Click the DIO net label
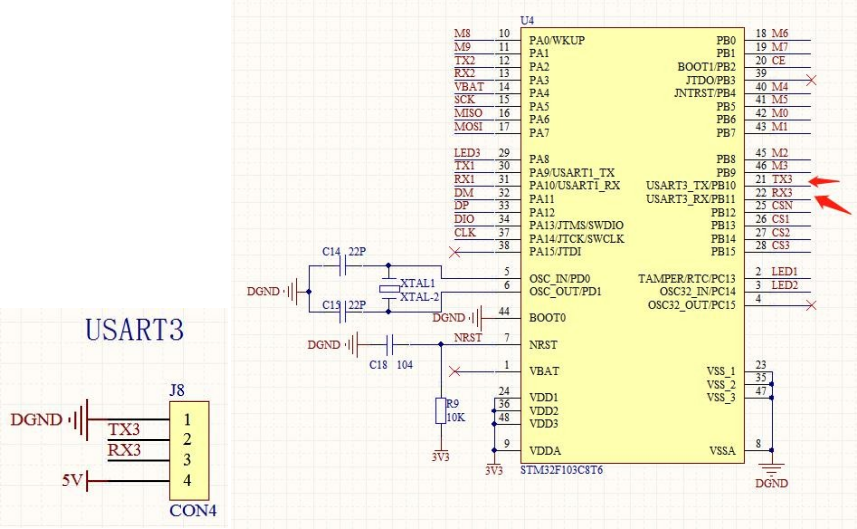 coord(464,219)
